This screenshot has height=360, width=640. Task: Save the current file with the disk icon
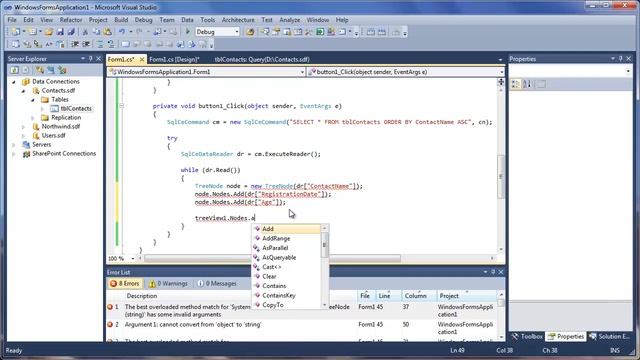click(x=60, y=32)
